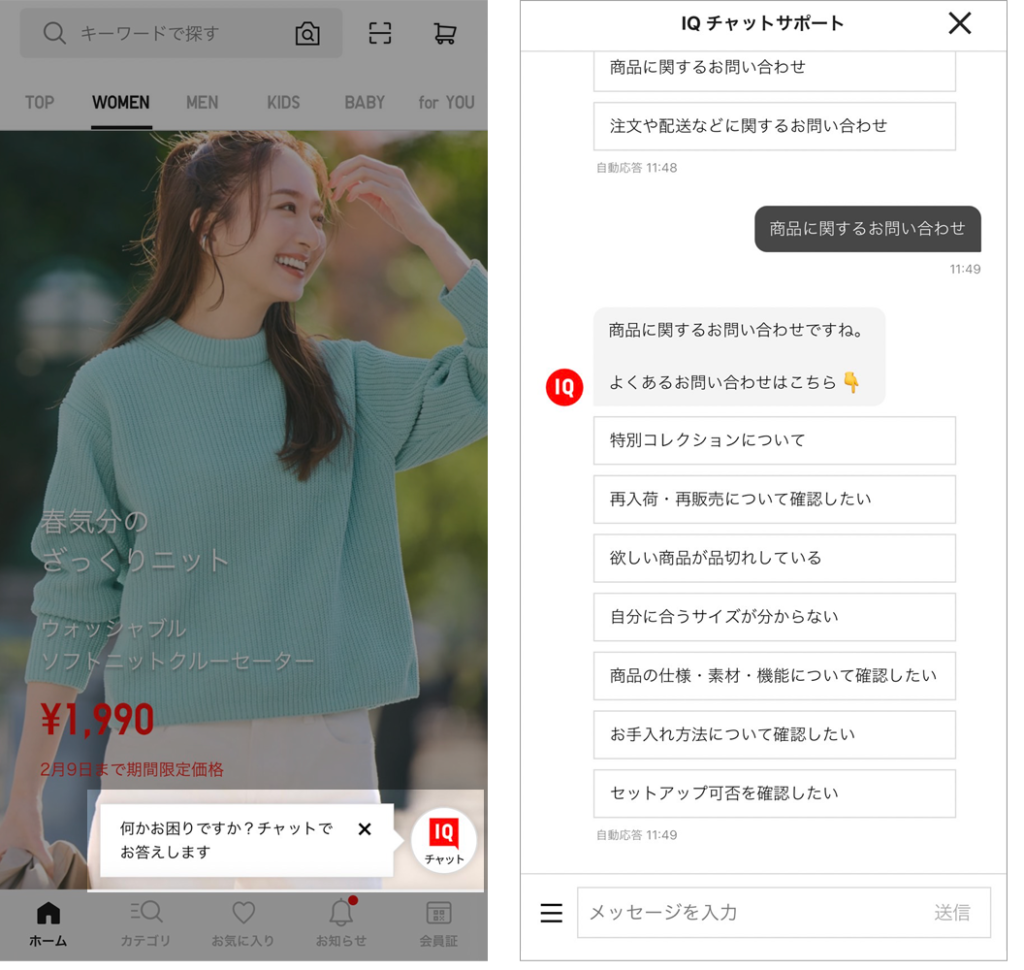Tap the camera image search icon
The width and height of the screenshot is (1024, 970).
(307, 34)
